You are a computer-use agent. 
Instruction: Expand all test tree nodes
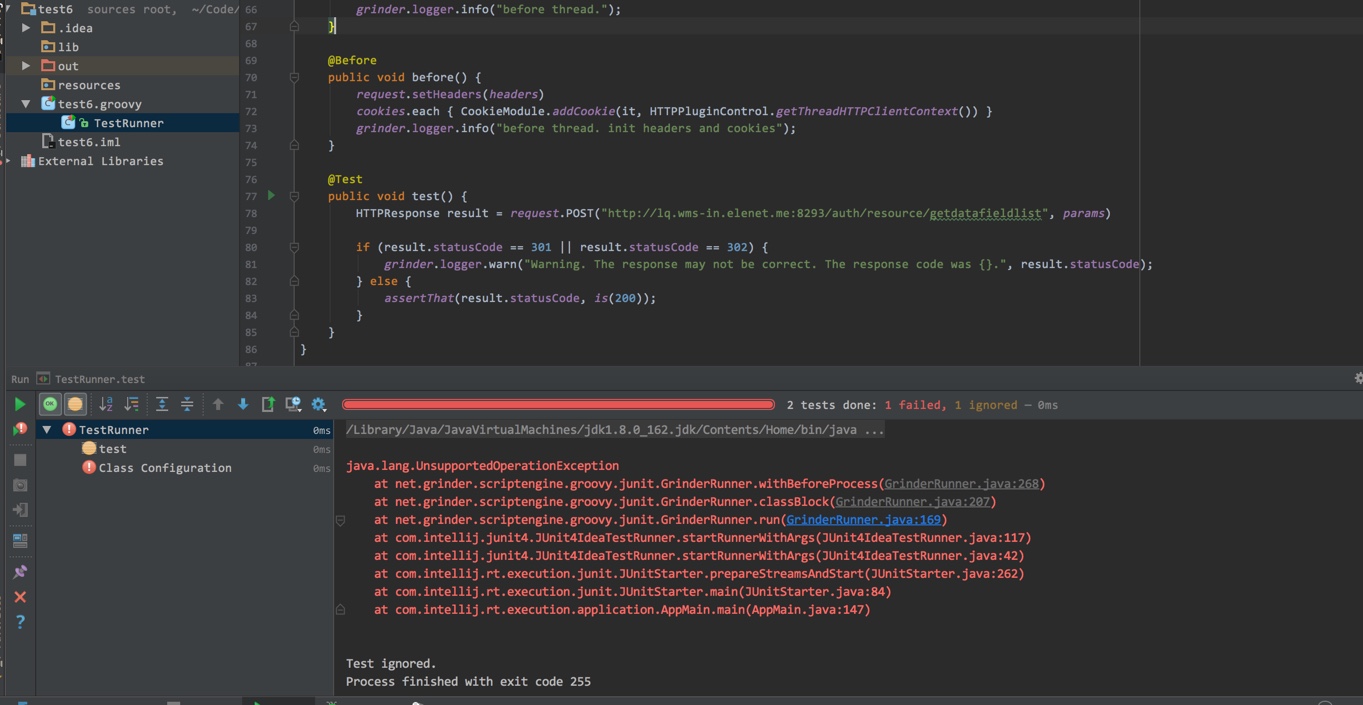click(x=162, y=404)
